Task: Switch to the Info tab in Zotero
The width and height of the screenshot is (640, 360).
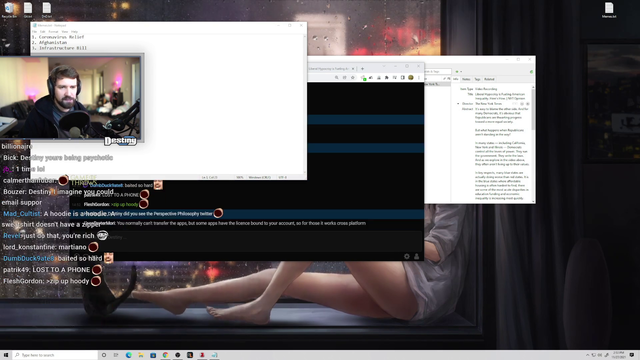Action: (456, 79)
